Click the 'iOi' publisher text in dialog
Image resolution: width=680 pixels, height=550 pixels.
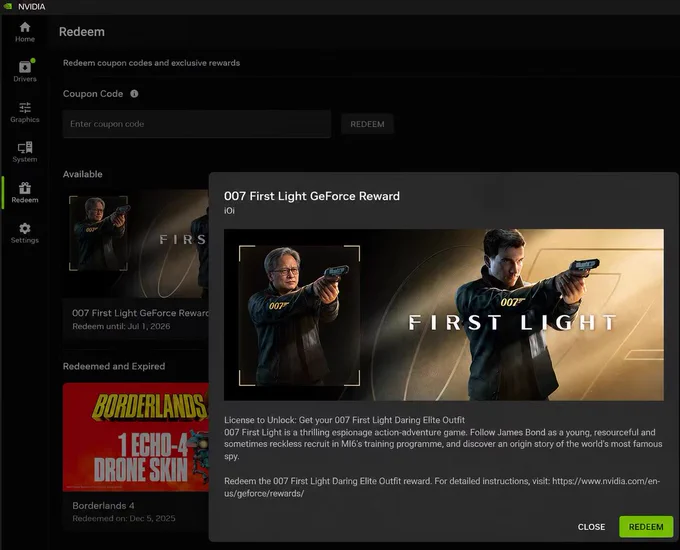(x=229, y=210)
